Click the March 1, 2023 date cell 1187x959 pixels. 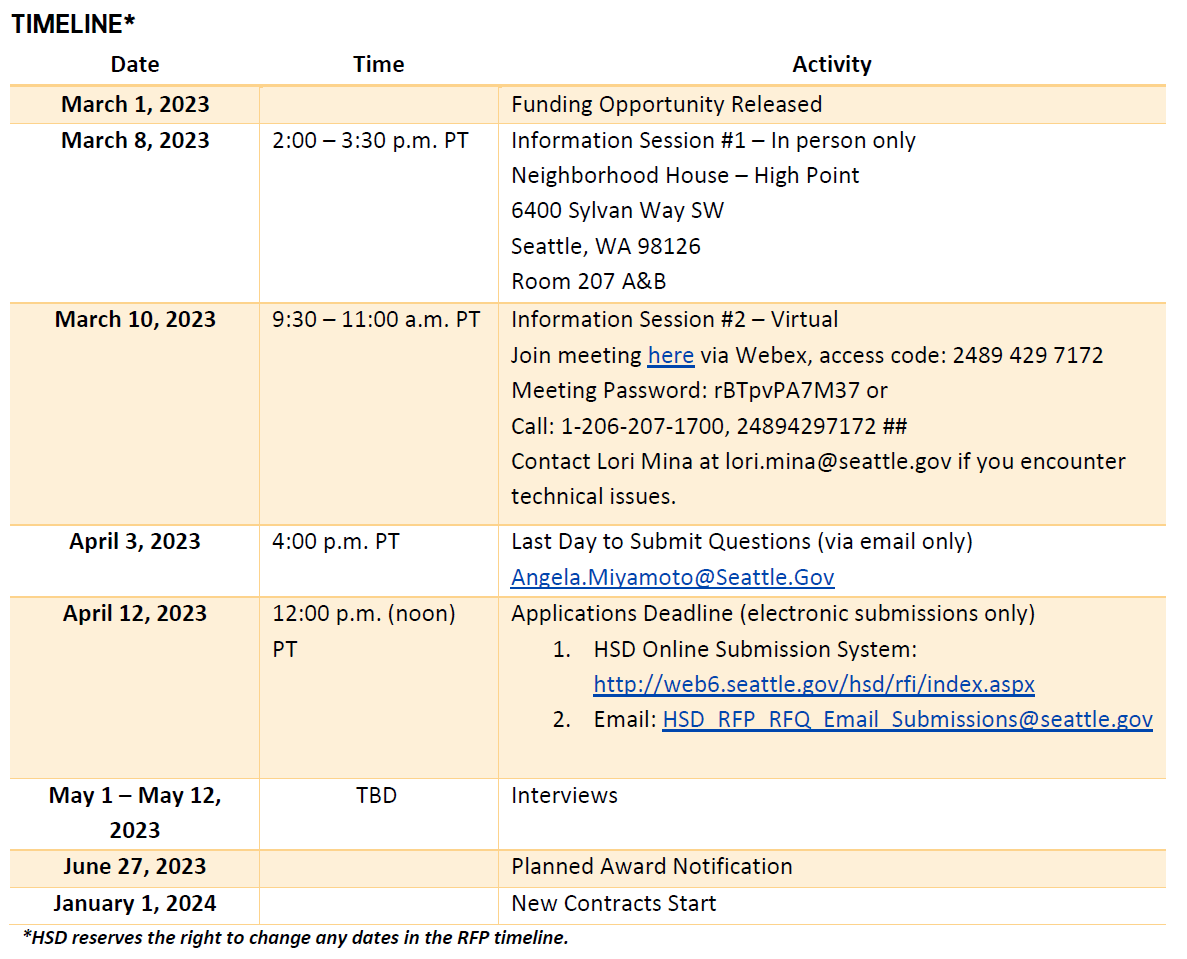[x=135, y=104]
